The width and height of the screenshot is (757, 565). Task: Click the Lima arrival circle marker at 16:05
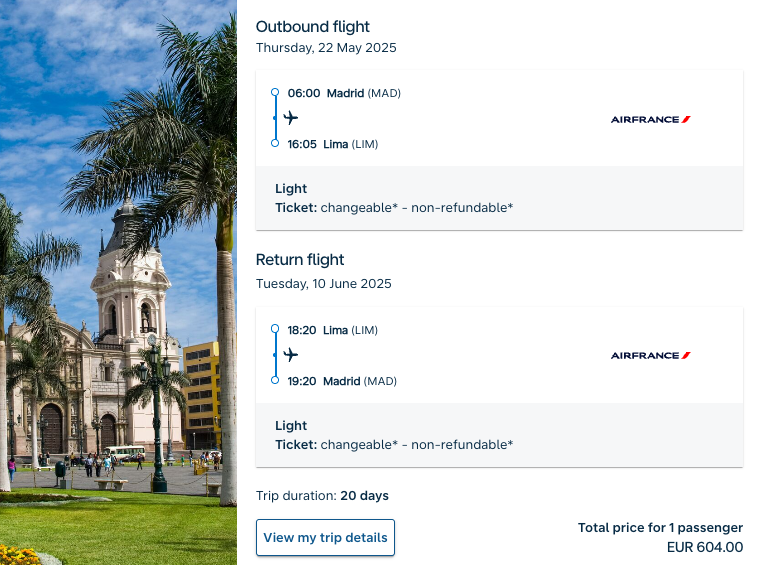[275, 143]
